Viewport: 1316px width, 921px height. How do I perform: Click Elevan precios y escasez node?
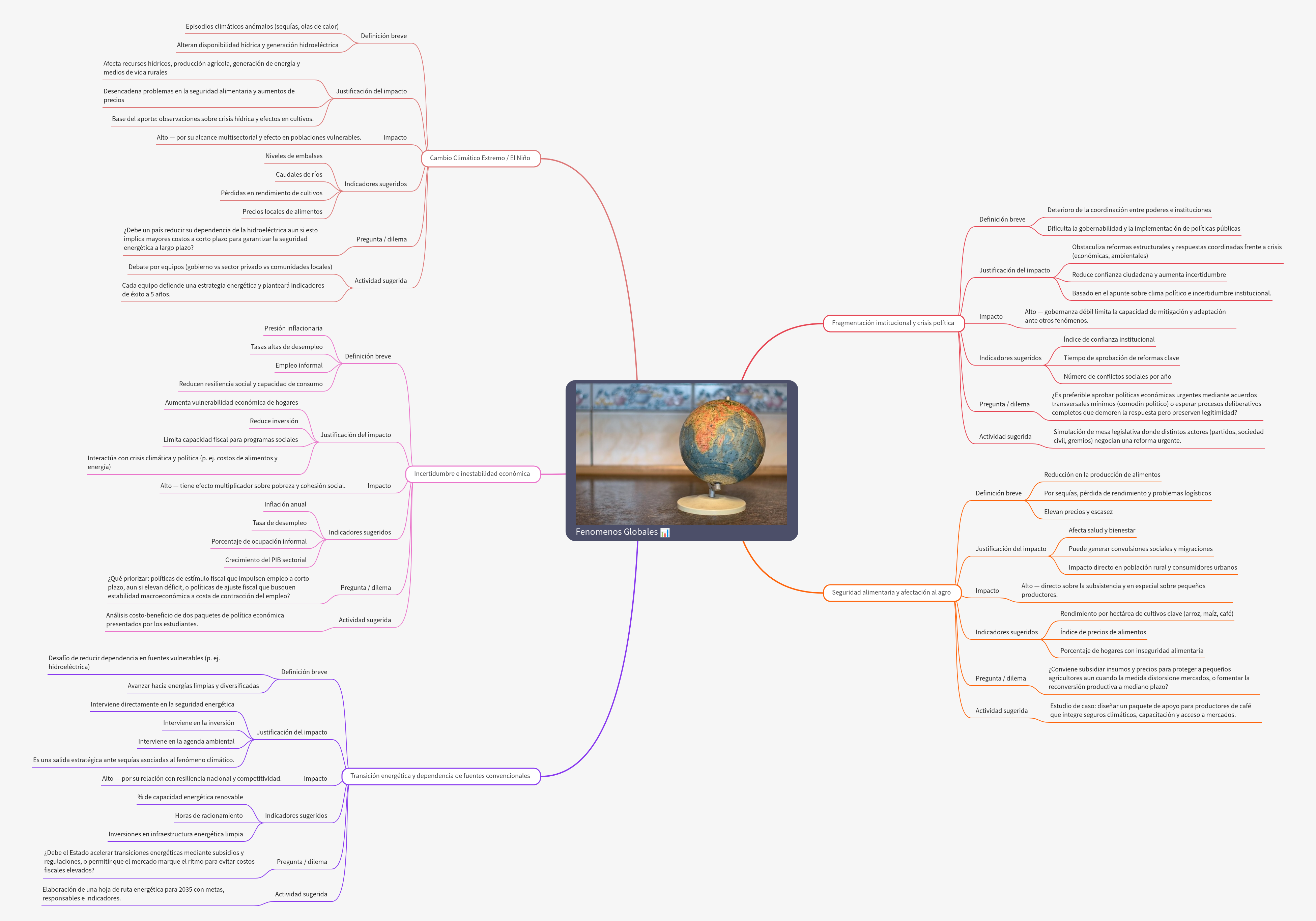point(1078,512)
